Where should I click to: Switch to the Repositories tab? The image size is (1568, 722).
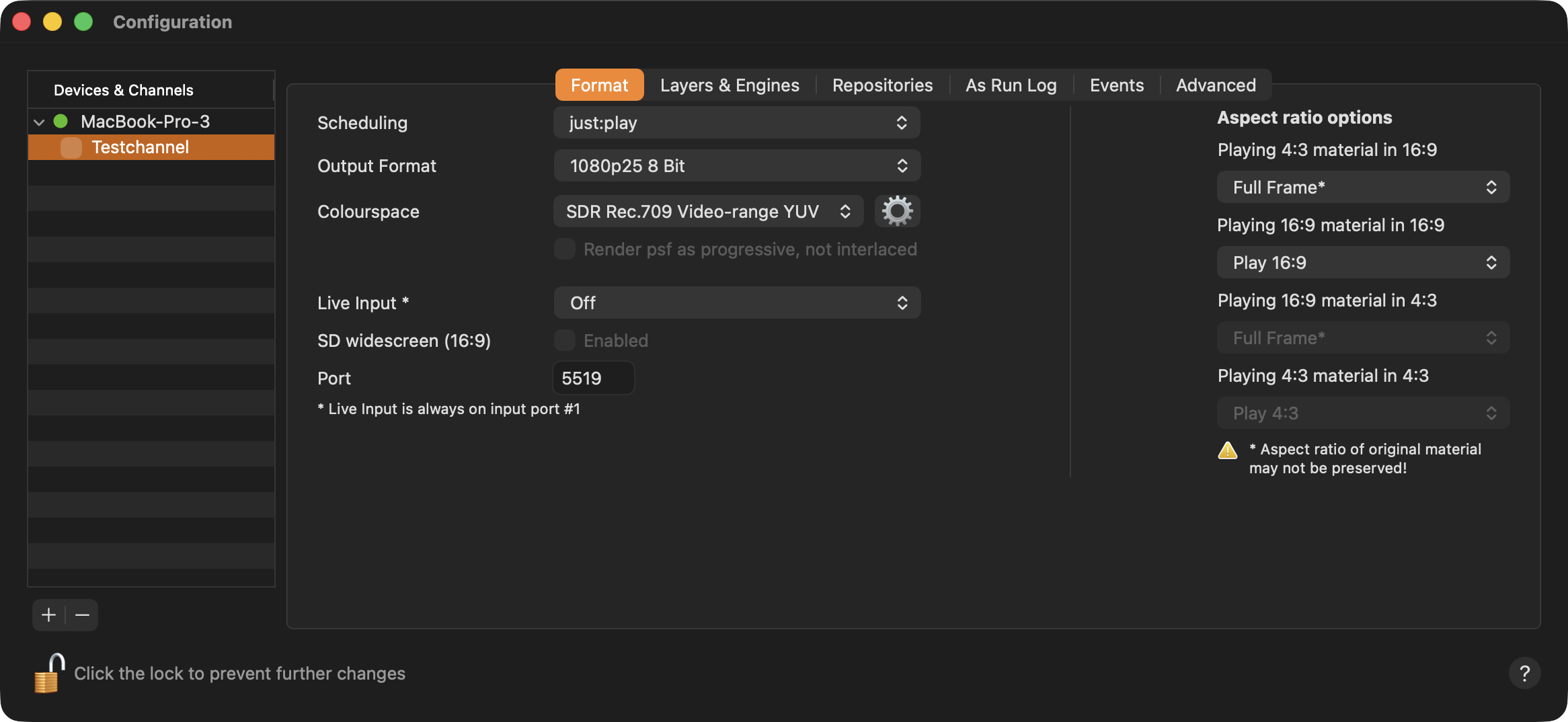click(882, 85)
